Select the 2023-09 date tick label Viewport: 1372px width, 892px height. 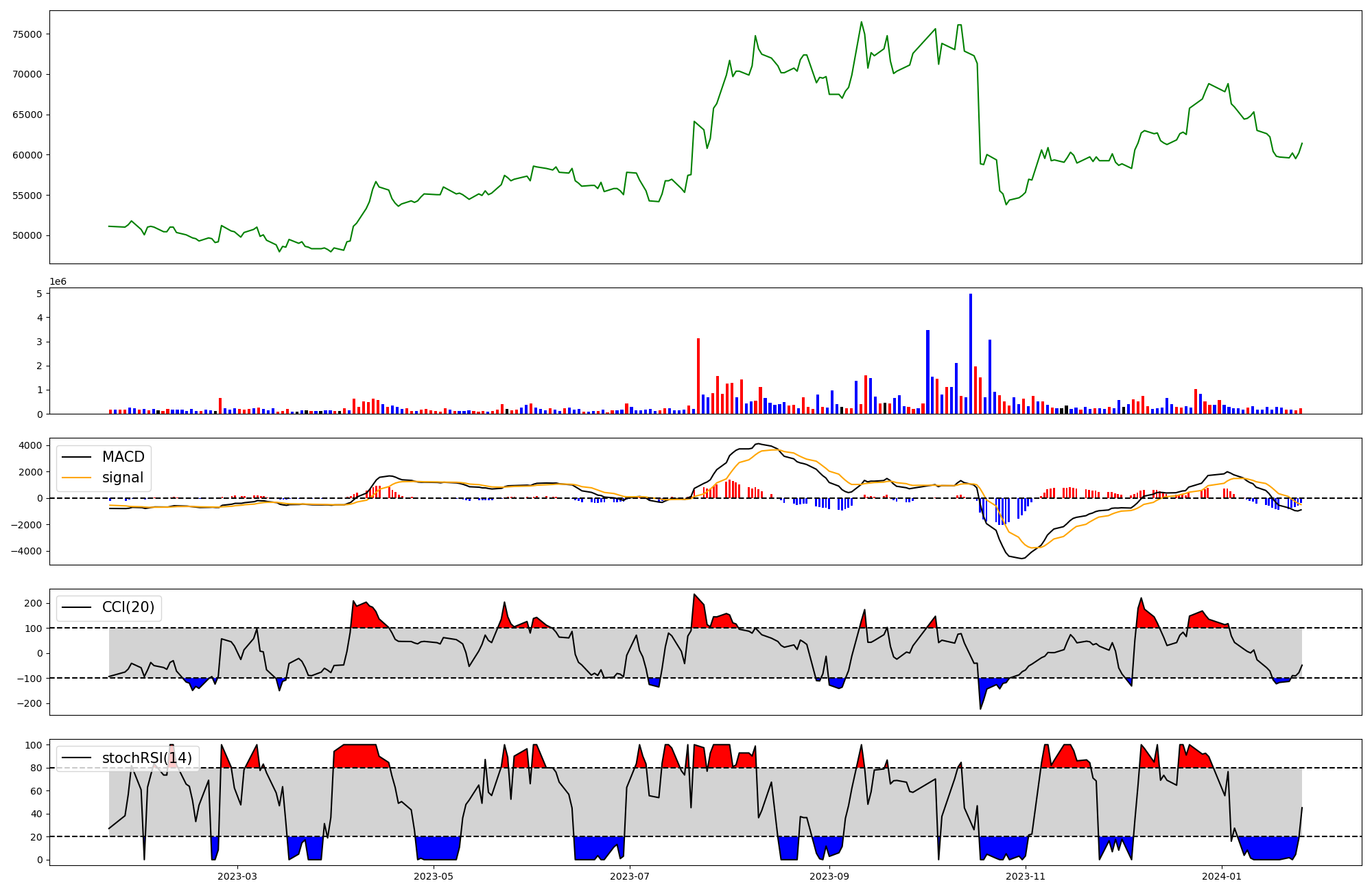829,876
